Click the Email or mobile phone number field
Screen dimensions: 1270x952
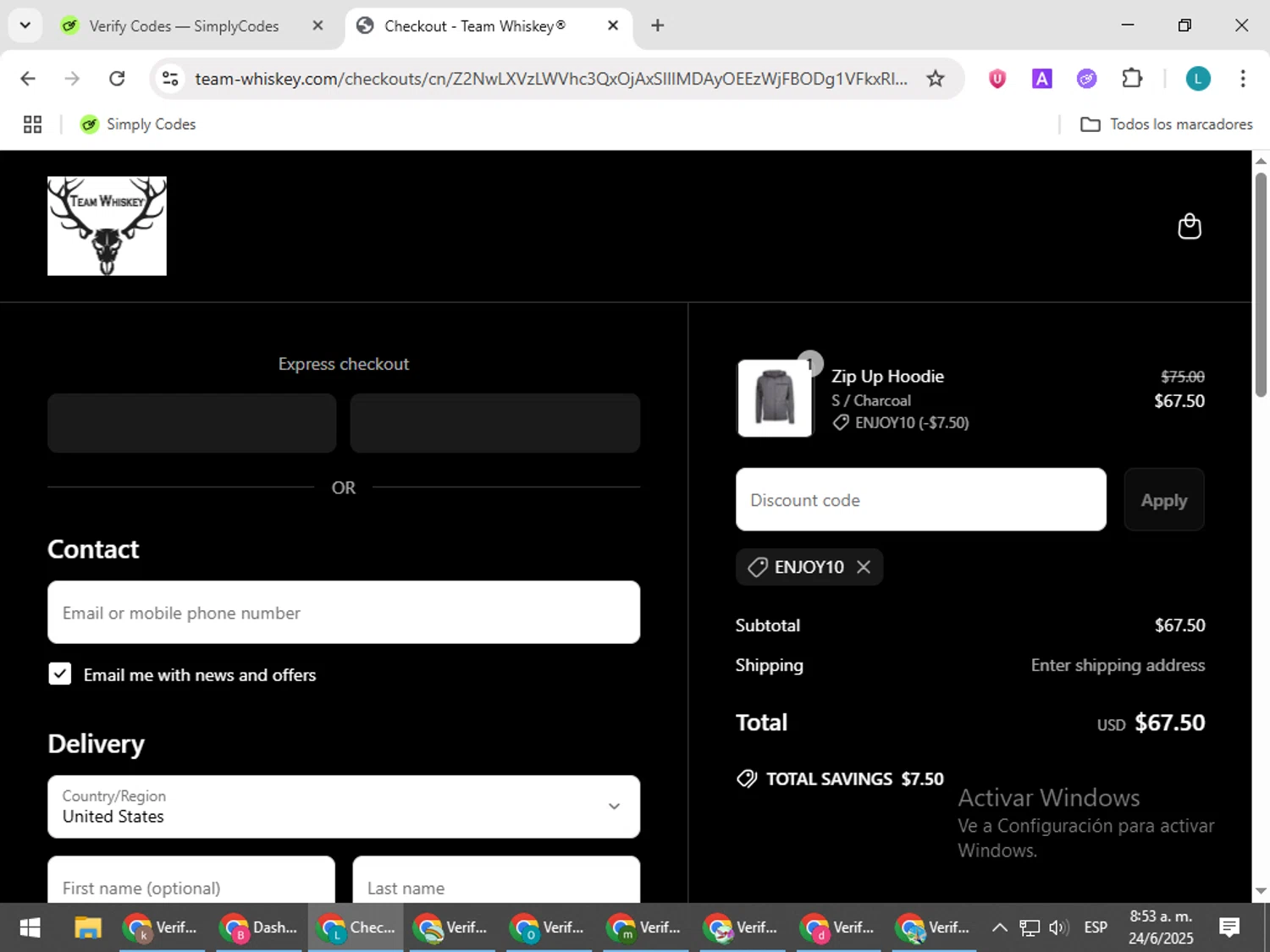(x=344, y=613)
